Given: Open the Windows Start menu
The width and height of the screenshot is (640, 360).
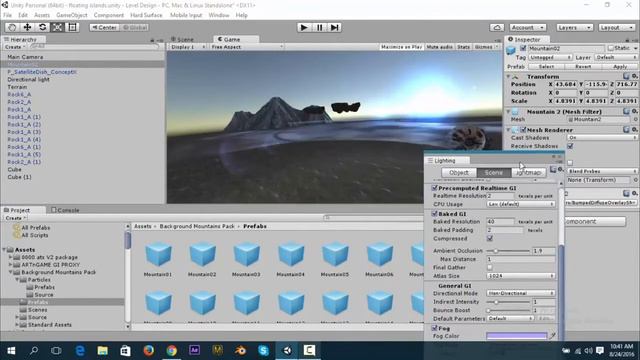Looking at the screenshot, I should (x=11, y=351).
